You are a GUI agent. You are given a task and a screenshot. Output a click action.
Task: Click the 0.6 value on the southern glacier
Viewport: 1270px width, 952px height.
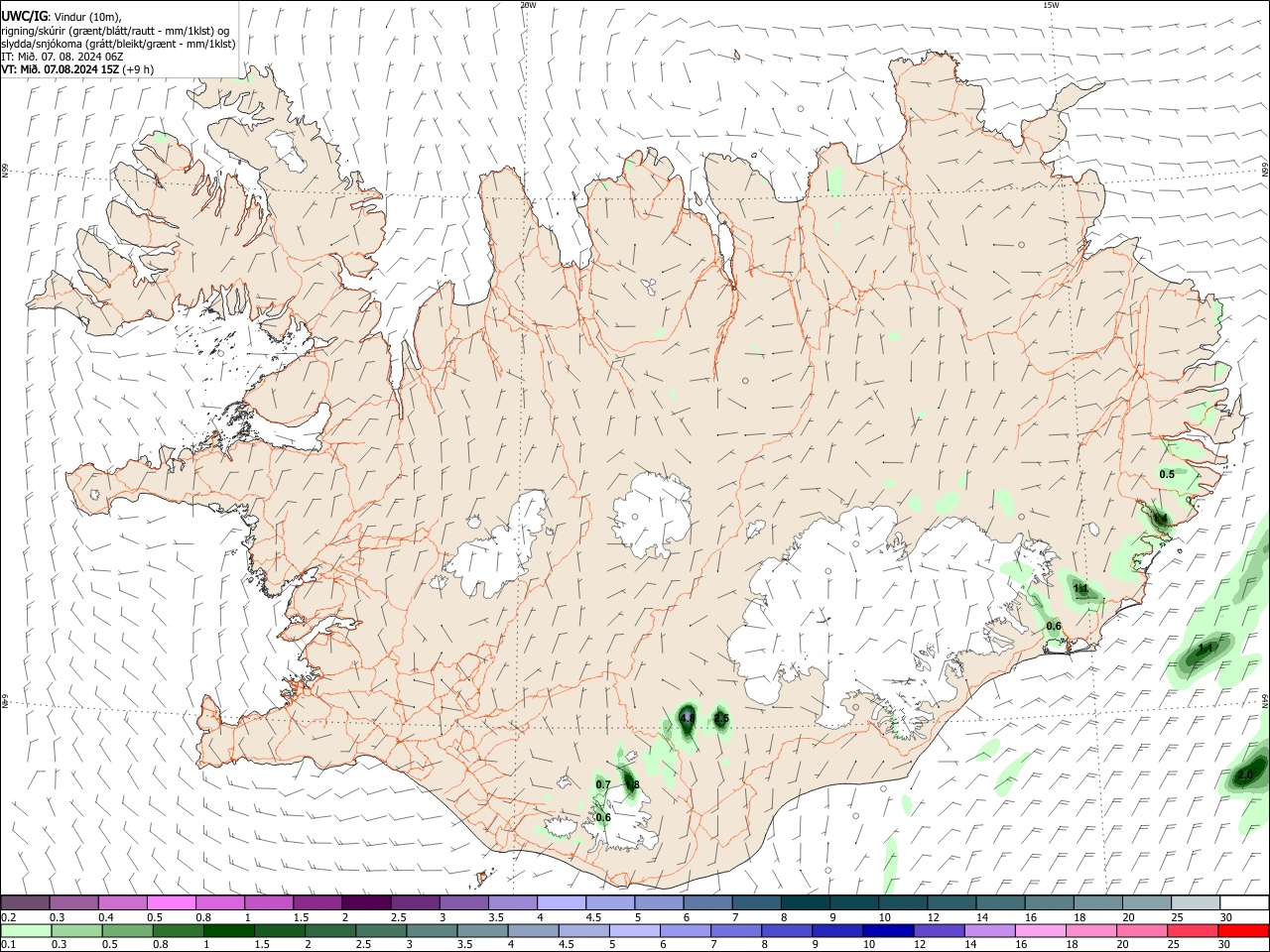pyautogui.click(x=603, y=817)
